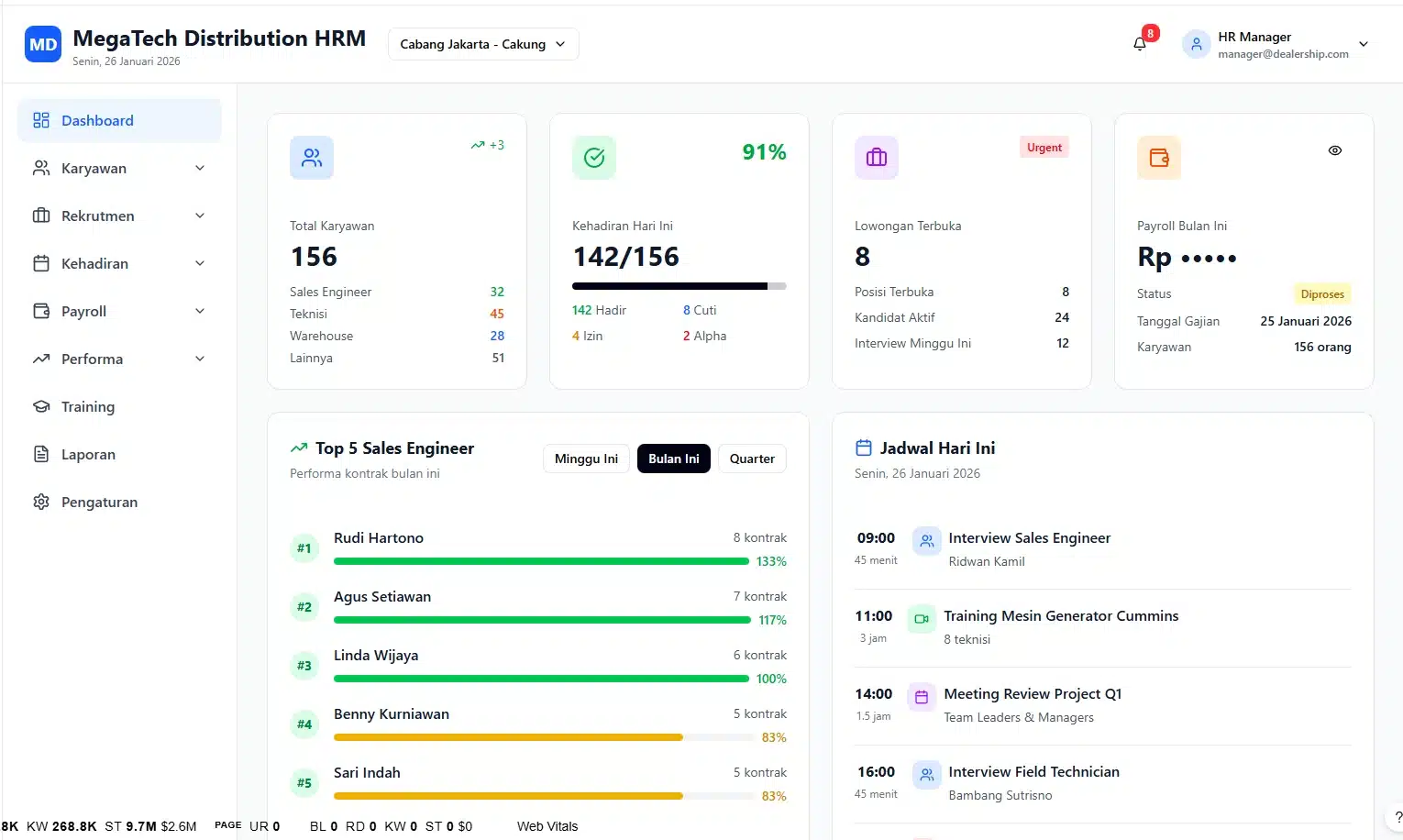This screenshot has width=1403, height=840.
Task: Show hidden payroll amount with eye icon
Action: (x=1335, y=150)
